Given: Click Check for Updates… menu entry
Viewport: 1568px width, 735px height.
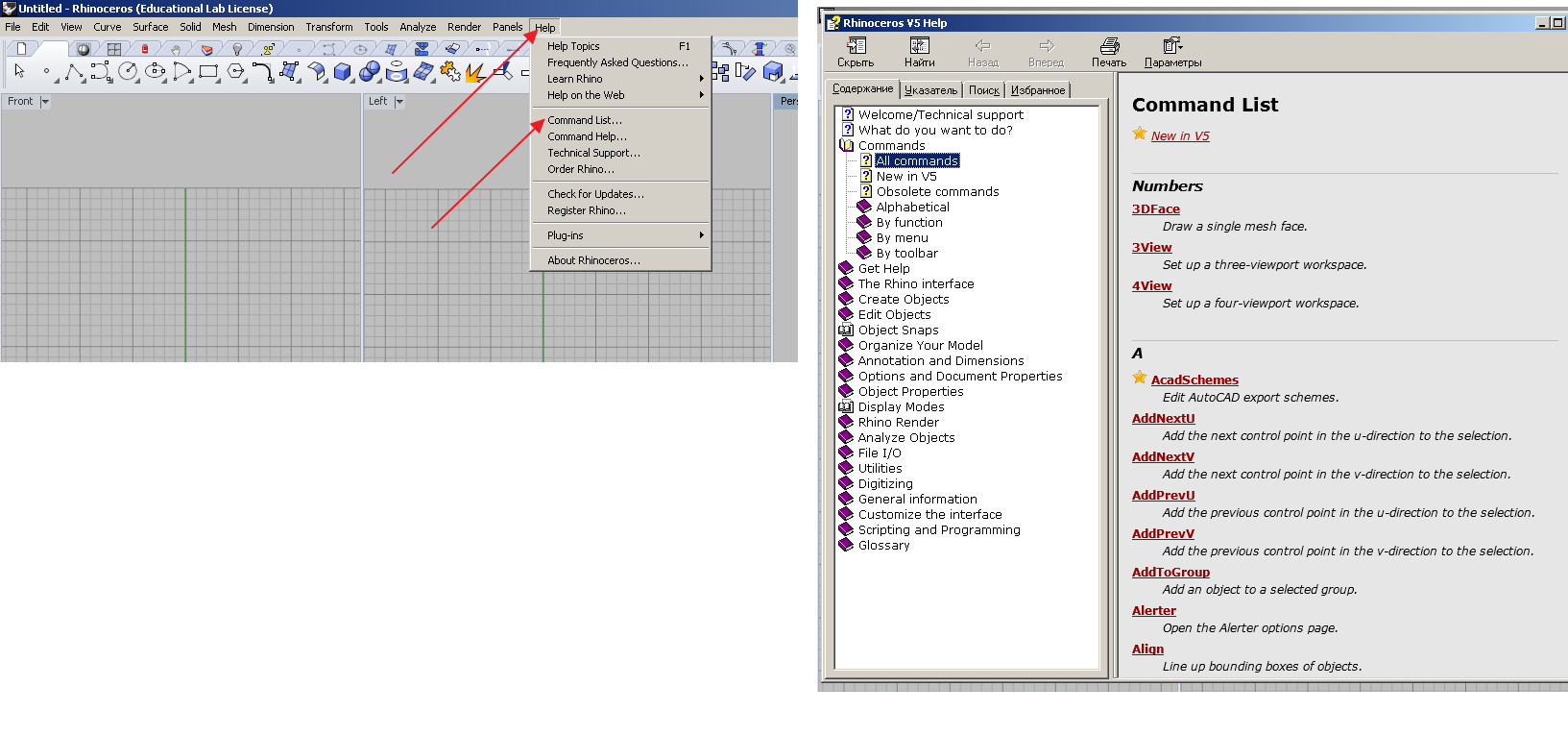Looking at the screenshot, I should click(595, 194).
